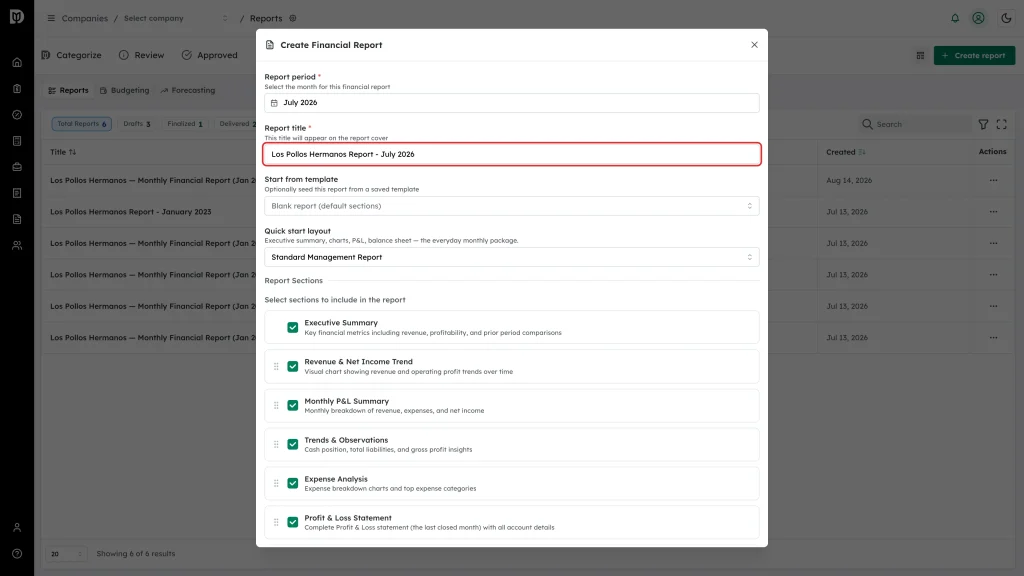Click the Create report button
Viewport: 1024px width, 576px height.
point(974,56)
